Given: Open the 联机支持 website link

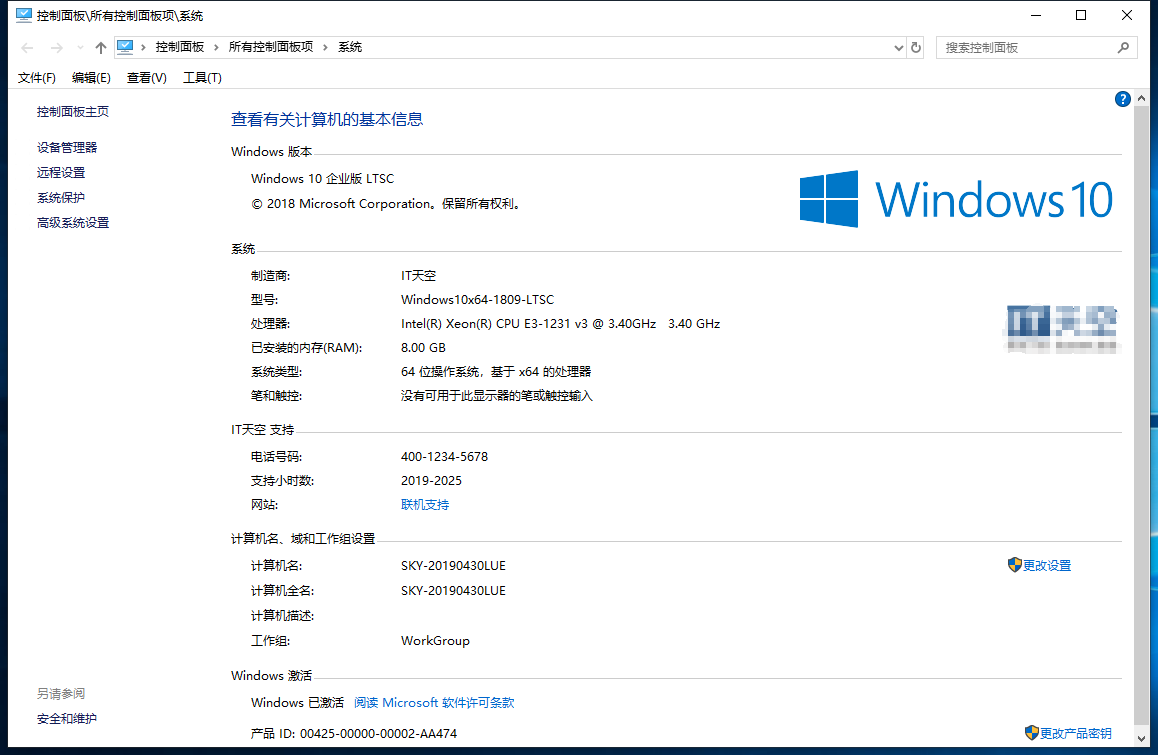Looking at the screenshot, I should pyautogui.click(x=425, y=505).
